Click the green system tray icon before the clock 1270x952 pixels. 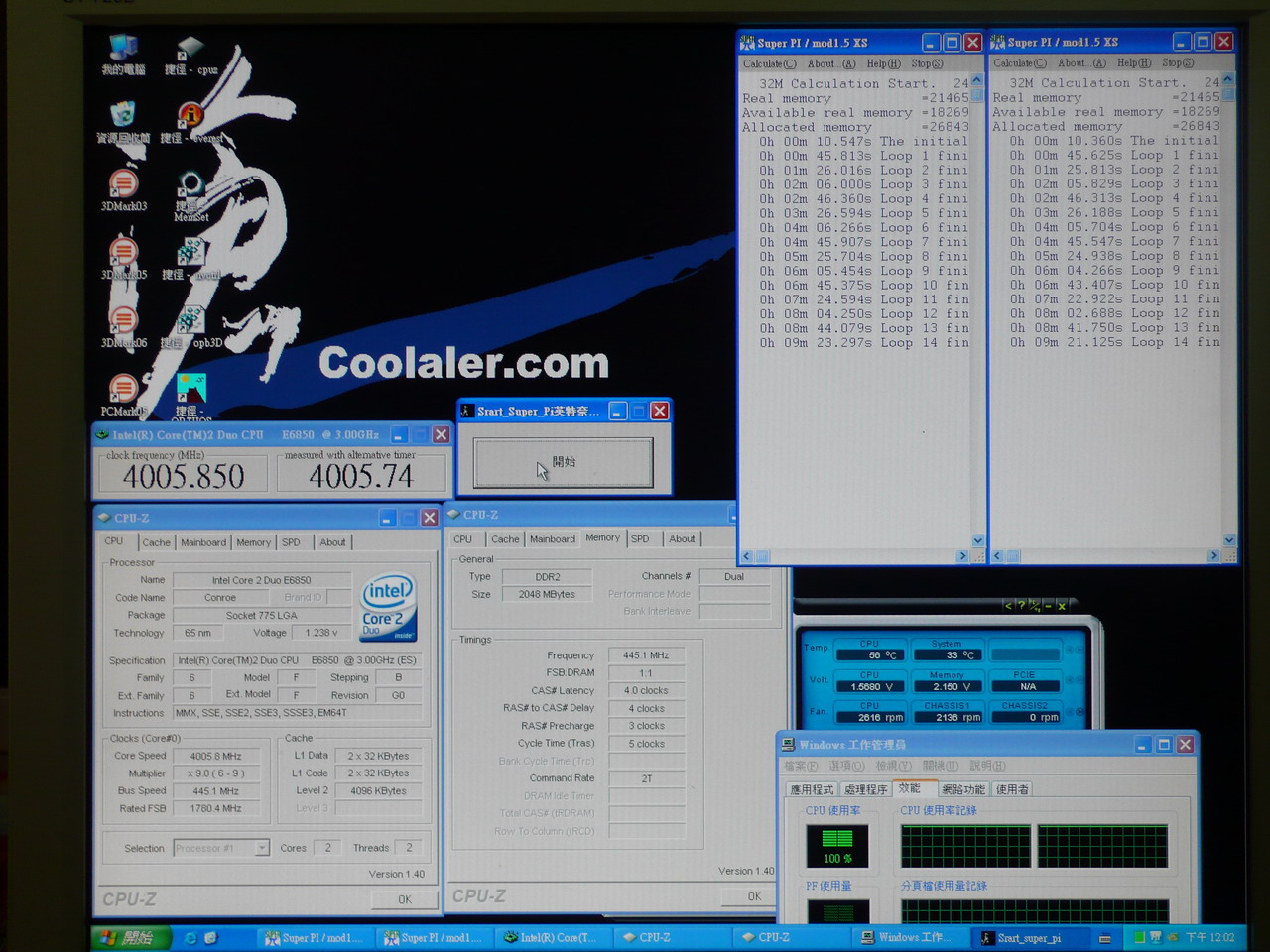1139,937
